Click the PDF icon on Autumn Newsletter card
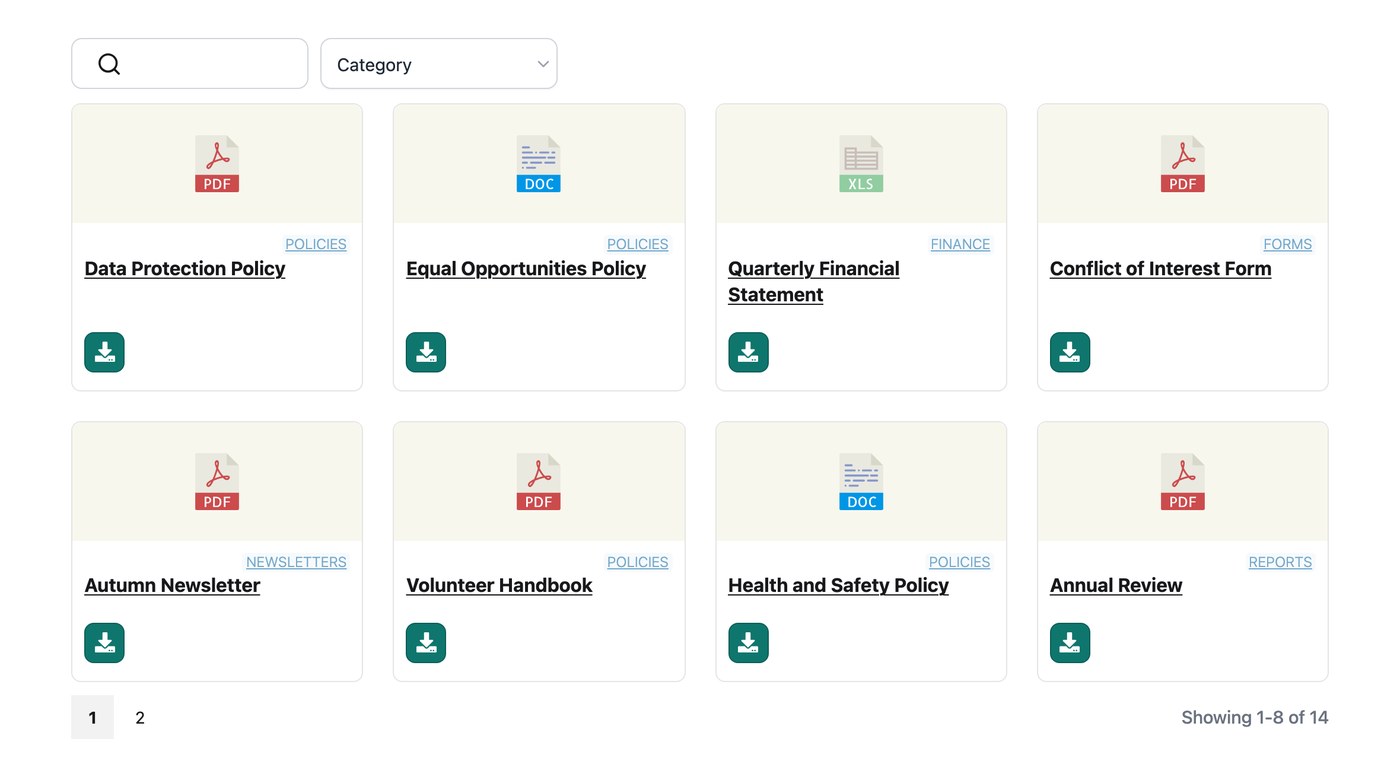The height and width of the screenshot is (777, 1400). 217,482
